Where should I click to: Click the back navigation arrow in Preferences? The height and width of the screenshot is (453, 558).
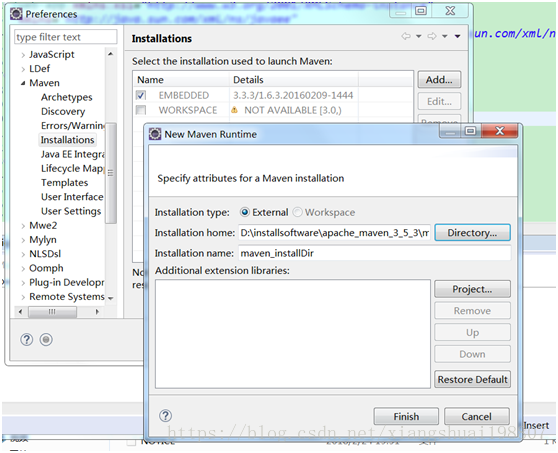(406, 36)
